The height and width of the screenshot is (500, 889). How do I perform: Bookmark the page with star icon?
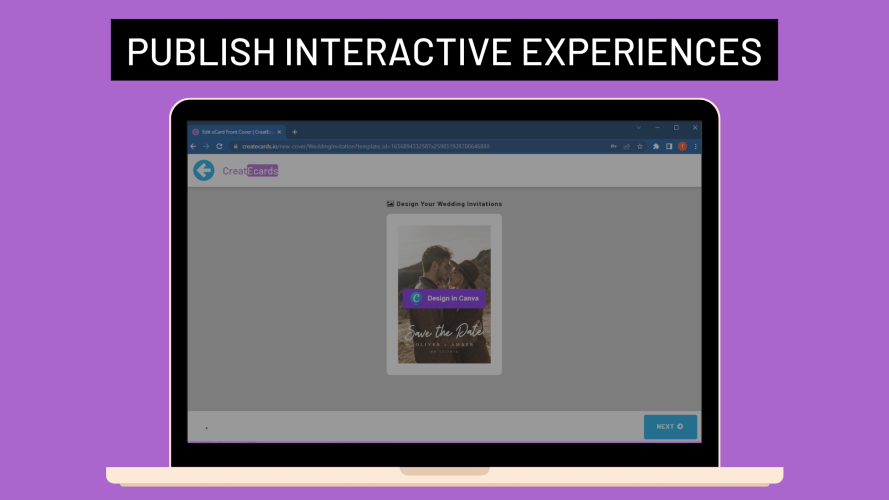pos(640,146)
